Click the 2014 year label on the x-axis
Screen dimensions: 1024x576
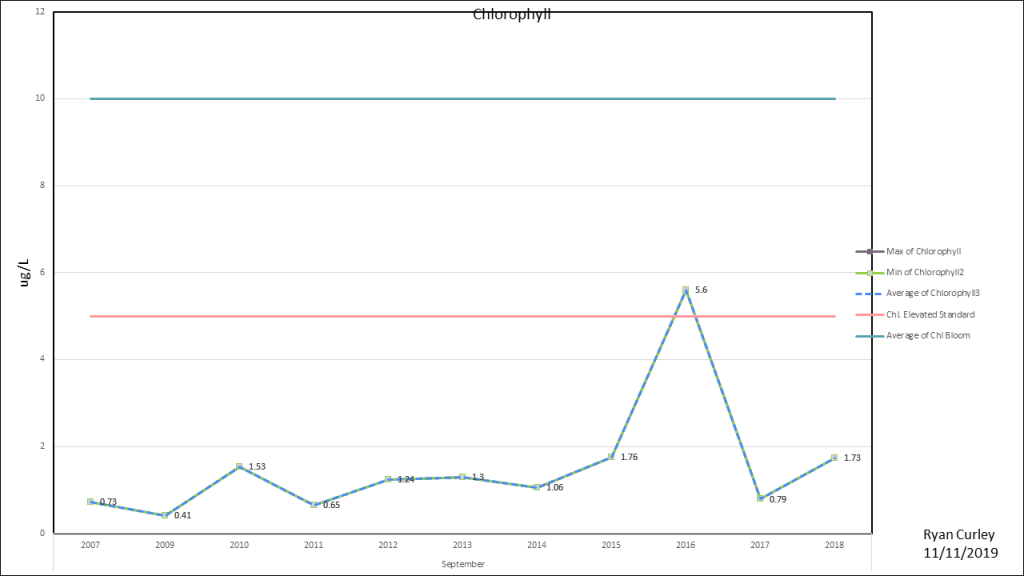click(x=537, y=546)
